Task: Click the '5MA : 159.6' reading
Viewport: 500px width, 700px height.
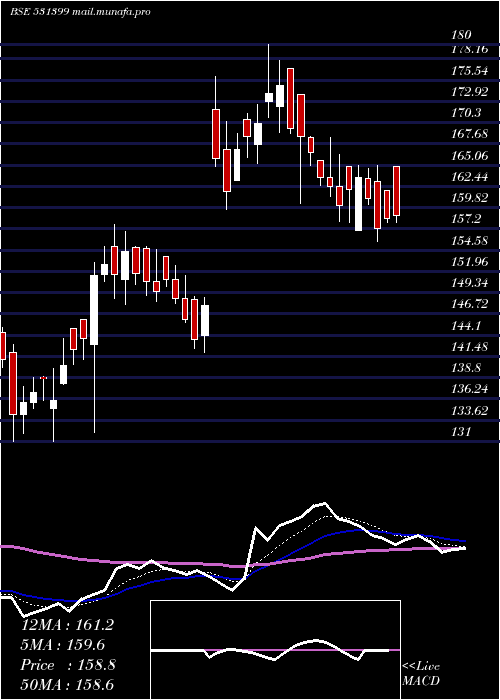Action: point(63,645)
